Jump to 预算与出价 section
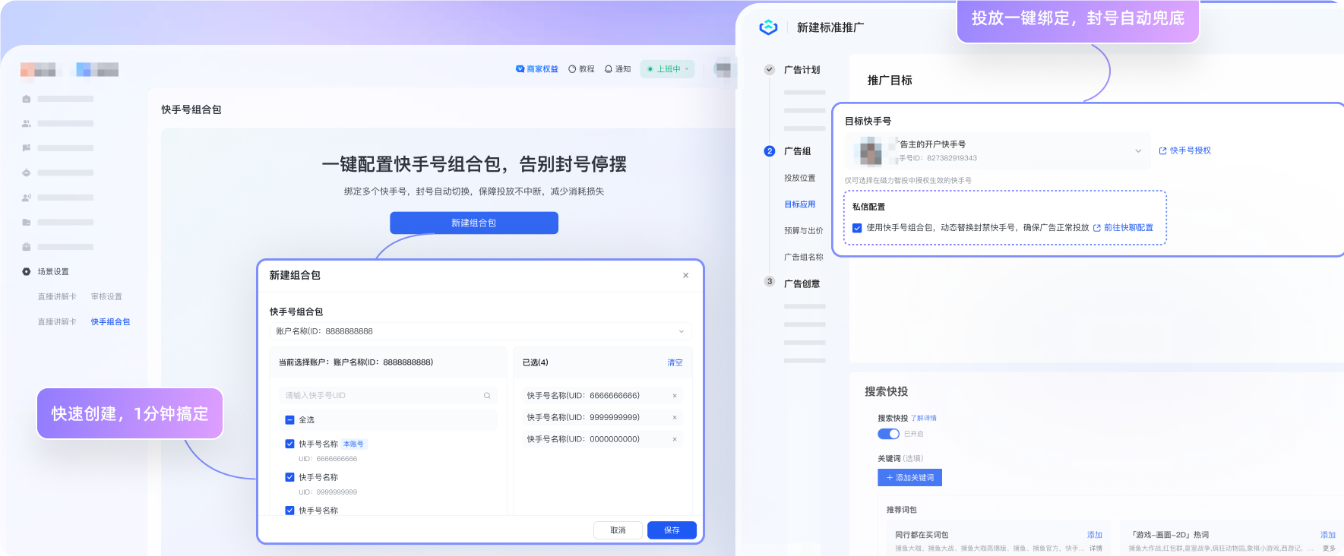This screenshot has width=1344, height=556. coord(802,230)
